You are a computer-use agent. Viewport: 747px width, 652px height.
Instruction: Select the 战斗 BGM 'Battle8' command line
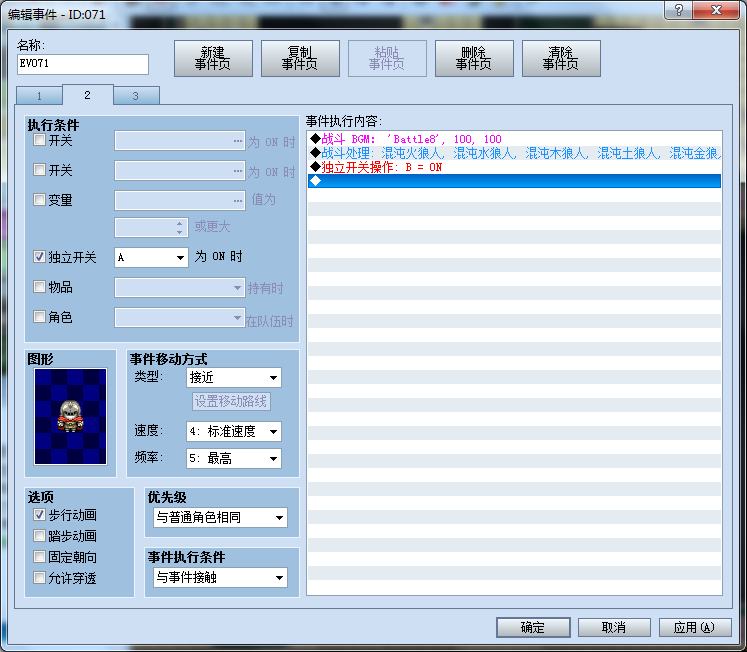514,139
